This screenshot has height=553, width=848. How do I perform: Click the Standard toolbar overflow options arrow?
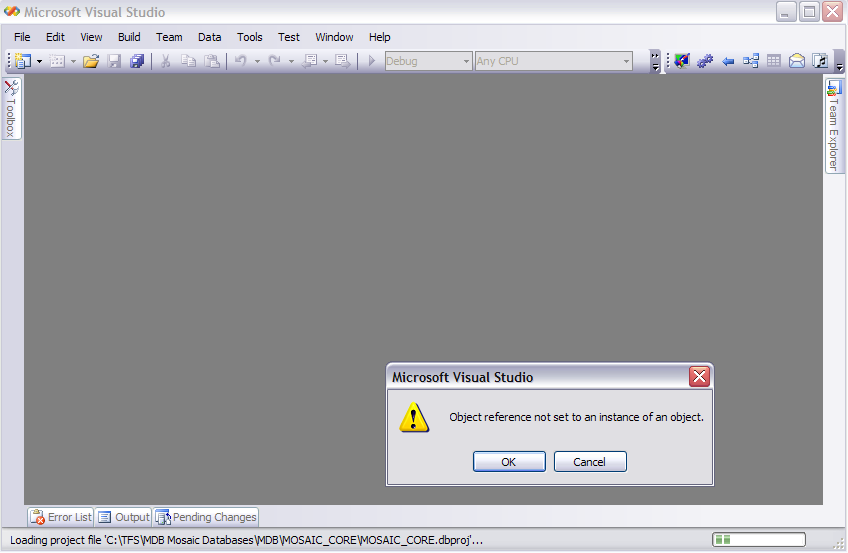click(655, 61)
